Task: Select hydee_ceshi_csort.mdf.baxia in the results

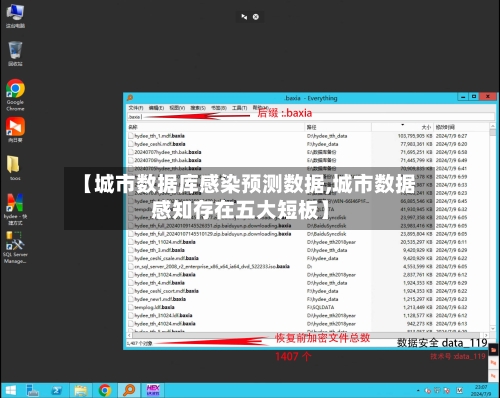Action: (x=166, y=291)
